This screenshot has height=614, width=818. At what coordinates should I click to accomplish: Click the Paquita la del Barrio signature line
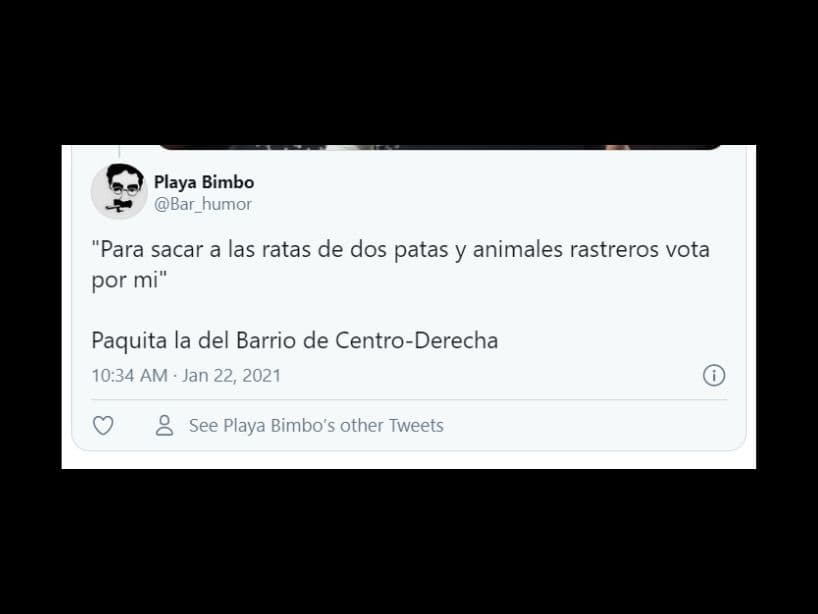click(x=295, y=341)
